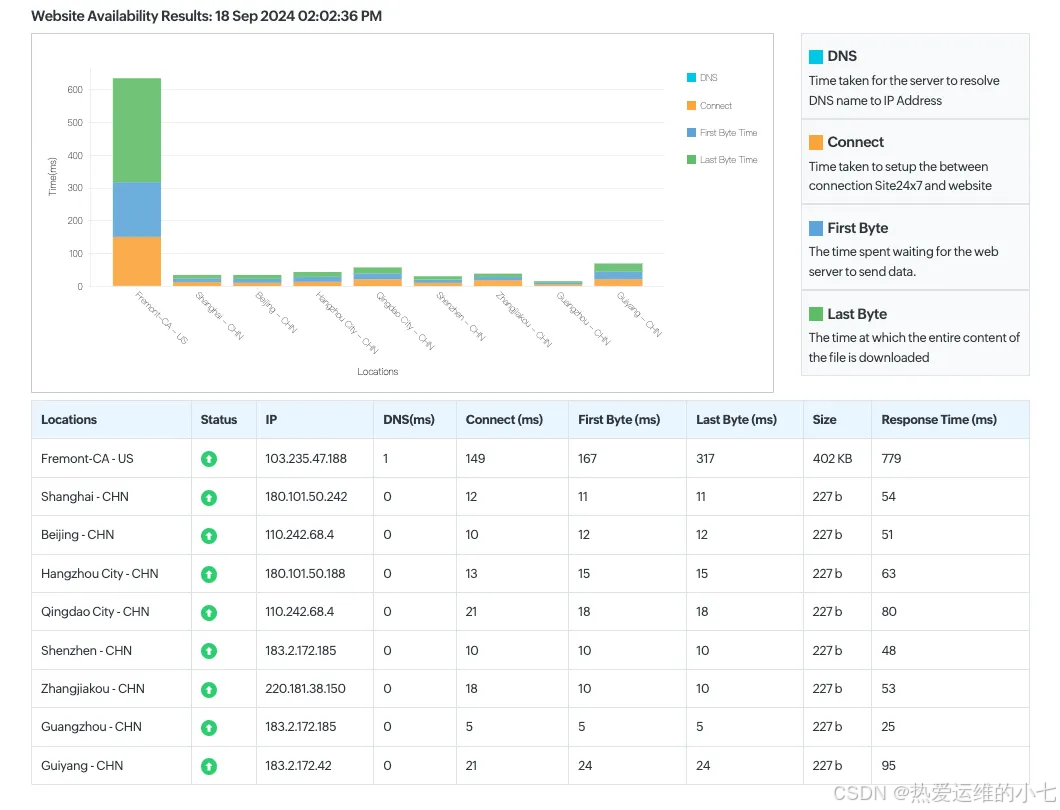Click First Byte value 167 for Fremont
Viewport: 1060px width, 810px height.
pos(587,458)
